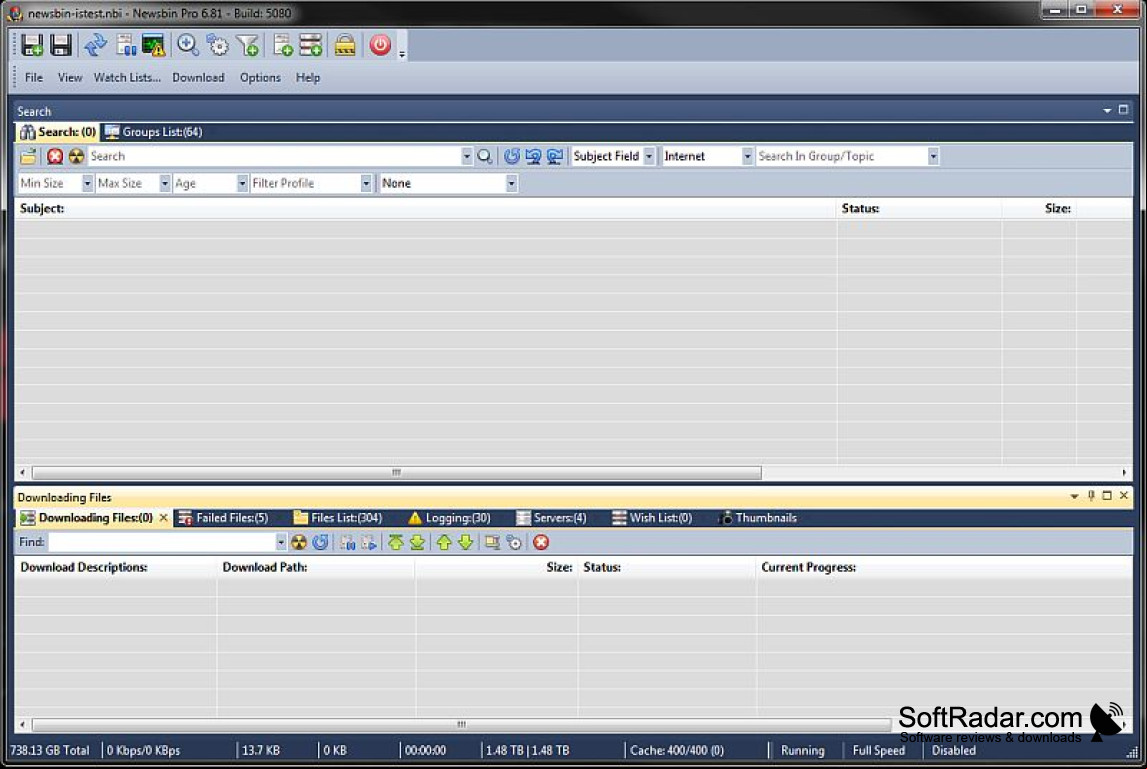
Task: Click the Full Speed status bar item
Action: pos(879,751)
